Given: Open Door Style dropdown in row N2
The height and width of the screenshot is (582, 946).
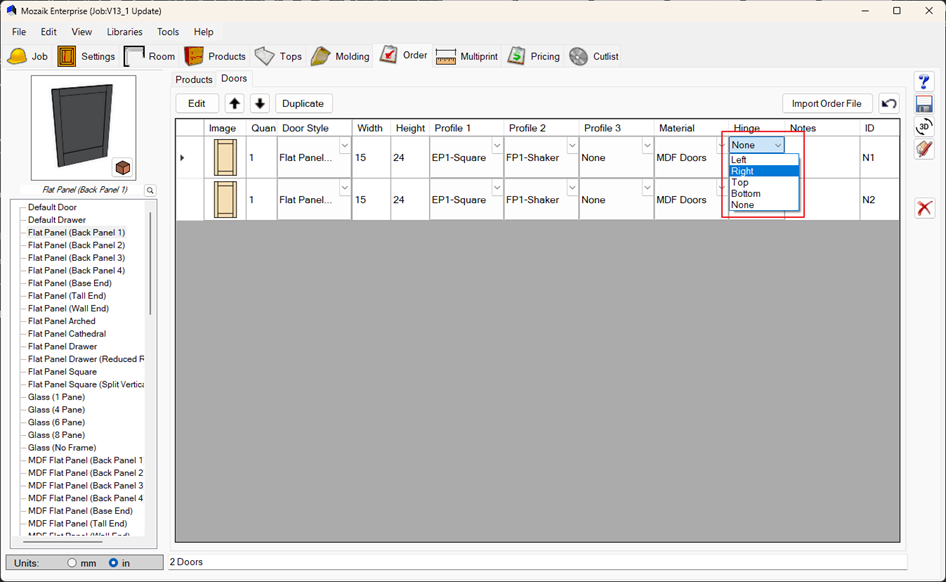Looking at the screenshot, I should pos(344,188).
